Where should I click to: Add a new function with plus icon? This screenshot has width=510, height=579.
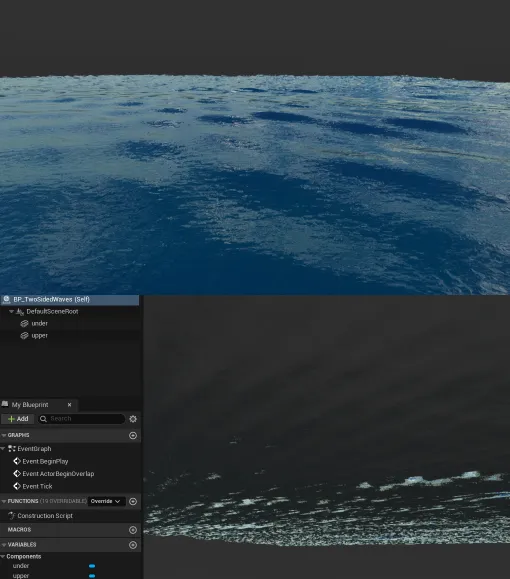click(x=133, y=501)
